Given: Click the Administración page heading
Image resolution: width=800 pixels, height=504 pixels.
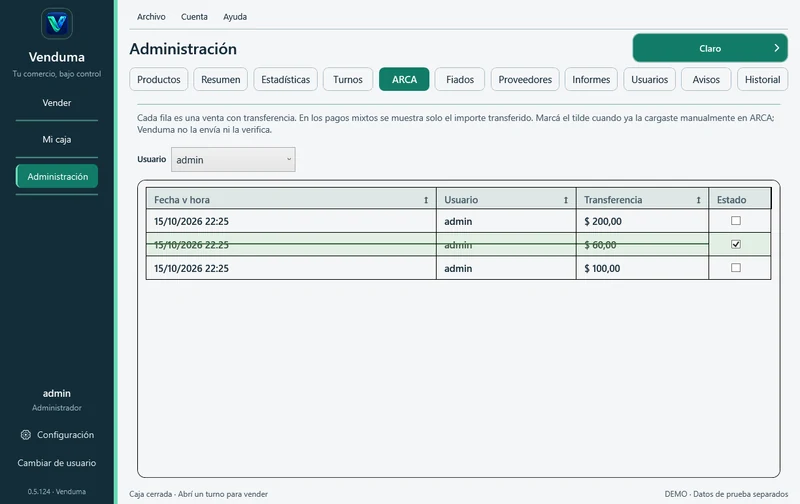Looking at the screenshot, I should click(x=183, y=49).
